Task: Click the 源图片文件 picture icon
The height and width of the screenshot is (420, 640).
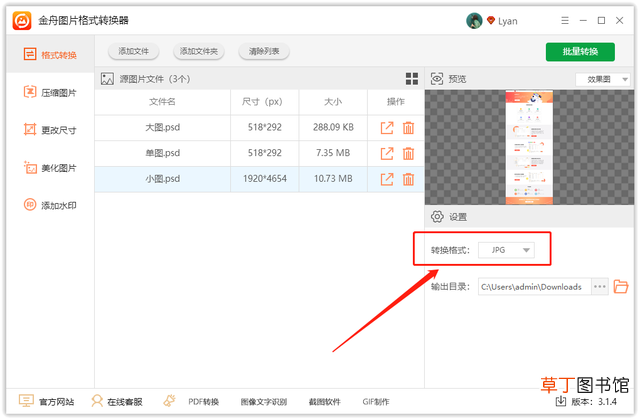Action: click(x=107, y=79)
